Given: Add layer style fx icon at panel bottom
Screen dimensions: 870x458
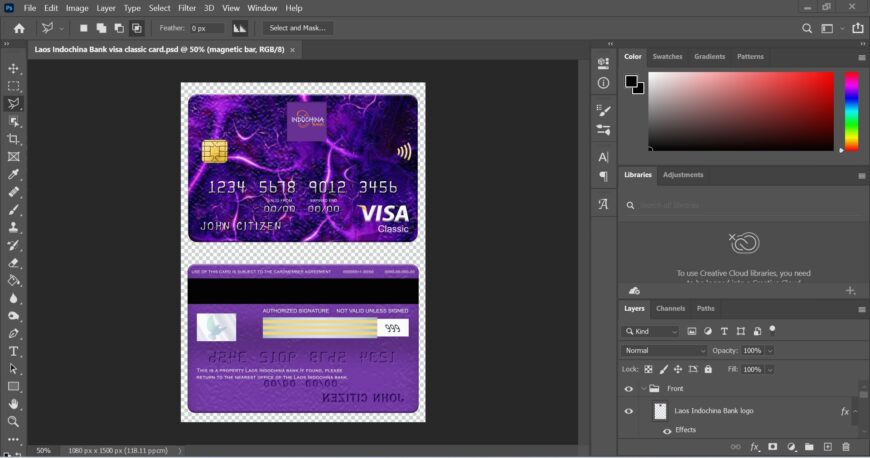Looking at the screenshot, I should 755,446.
